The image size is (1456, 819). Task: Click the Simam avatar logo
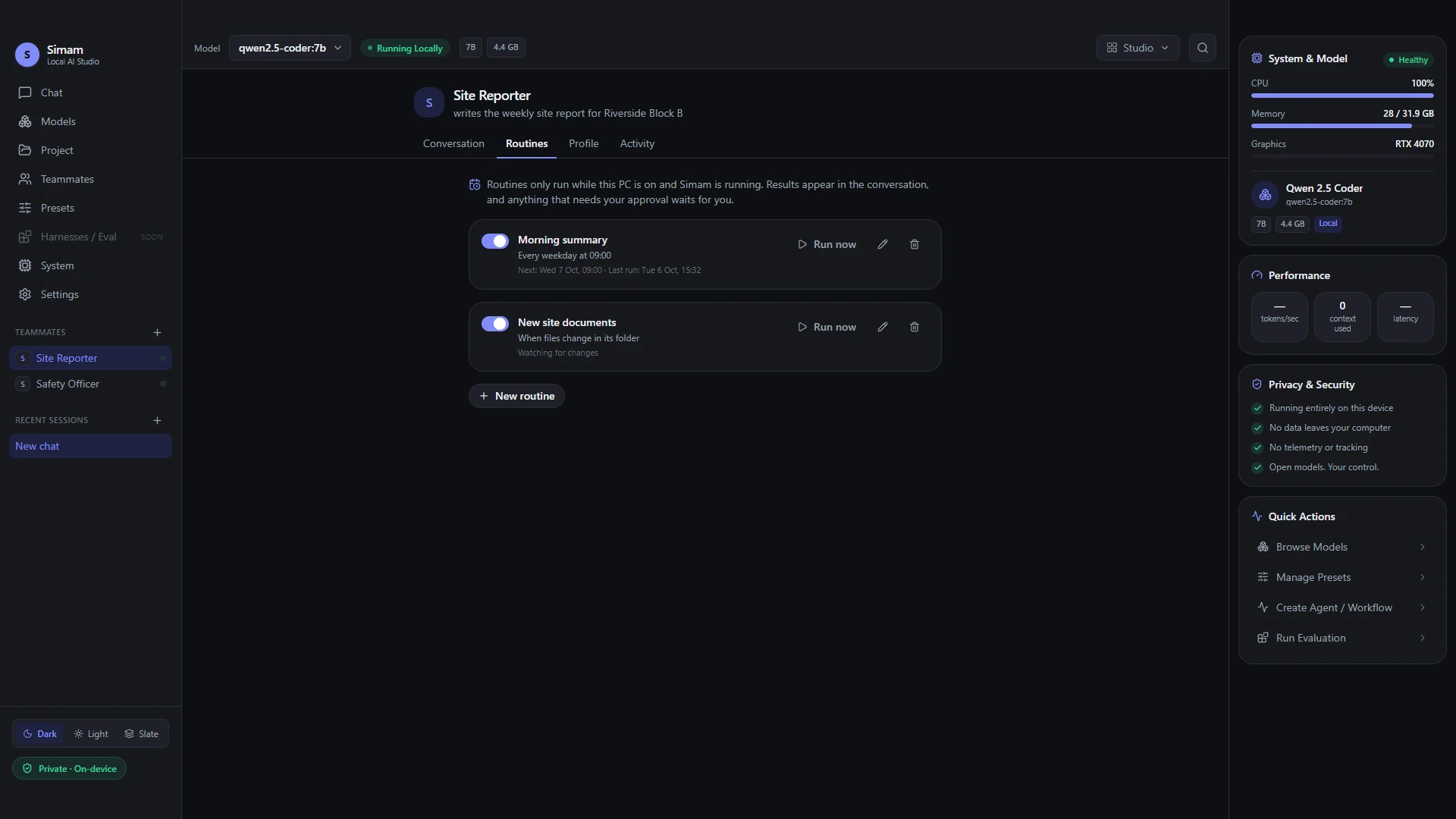pos(27,55)
